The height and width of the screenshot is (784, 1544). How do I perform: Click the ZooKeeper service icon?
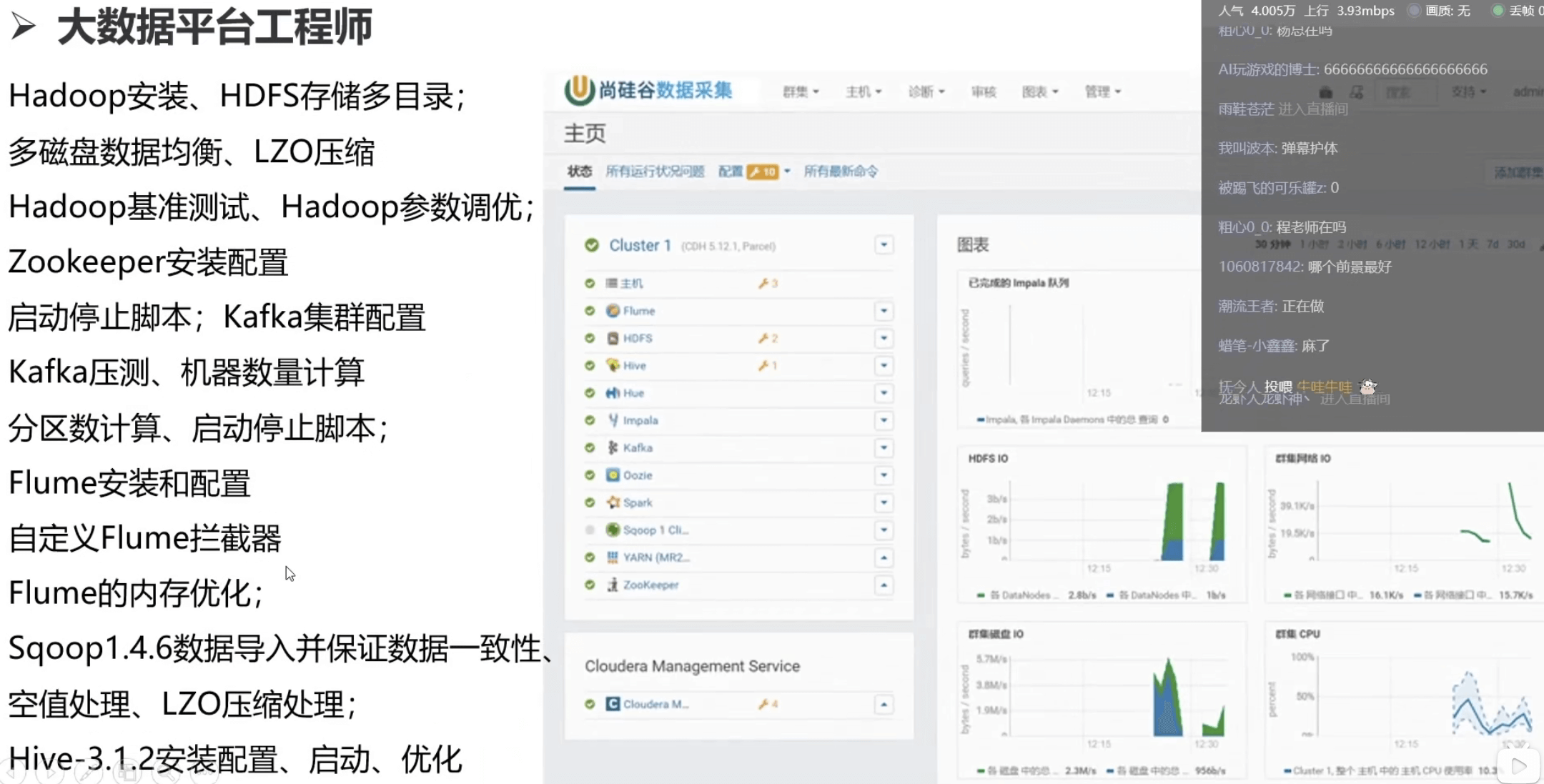[613, 585]
